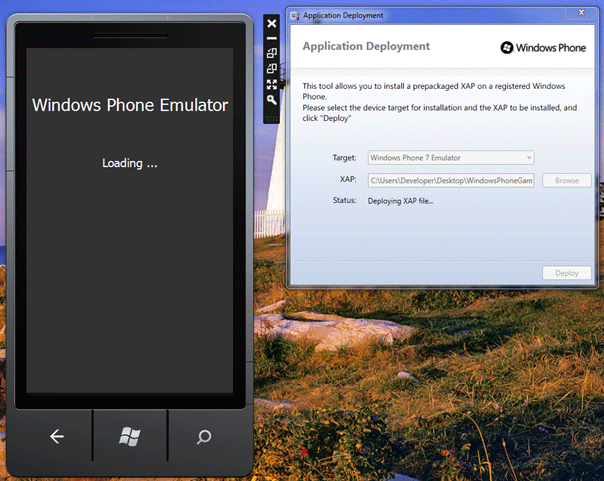
Task: Click the Windows Phone logo
Action: (543, 48)
